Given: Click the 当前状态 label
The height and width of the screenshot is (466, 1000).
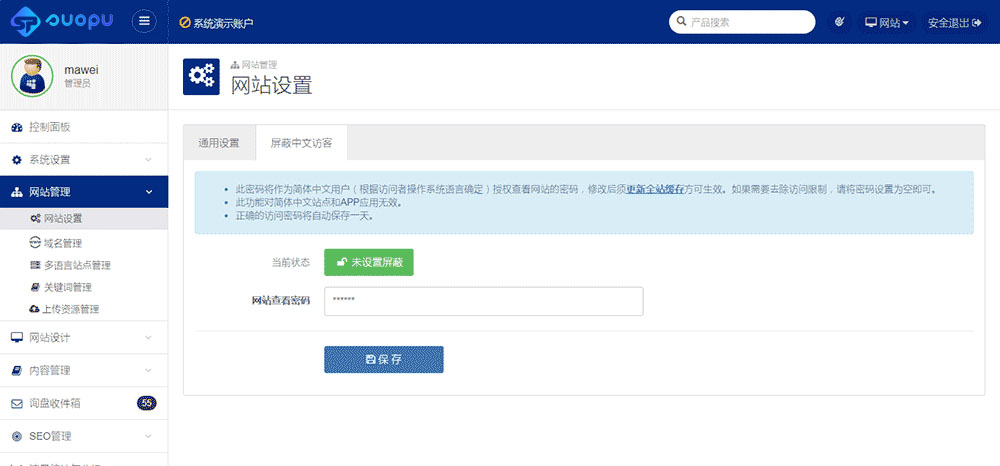Looking at the screenshot, I should pos(291,263).
